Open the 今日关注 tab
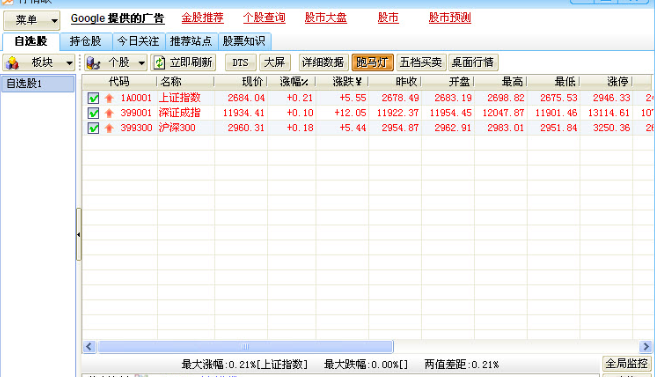This screenshot has width=655, height=377. pos(138,41)
